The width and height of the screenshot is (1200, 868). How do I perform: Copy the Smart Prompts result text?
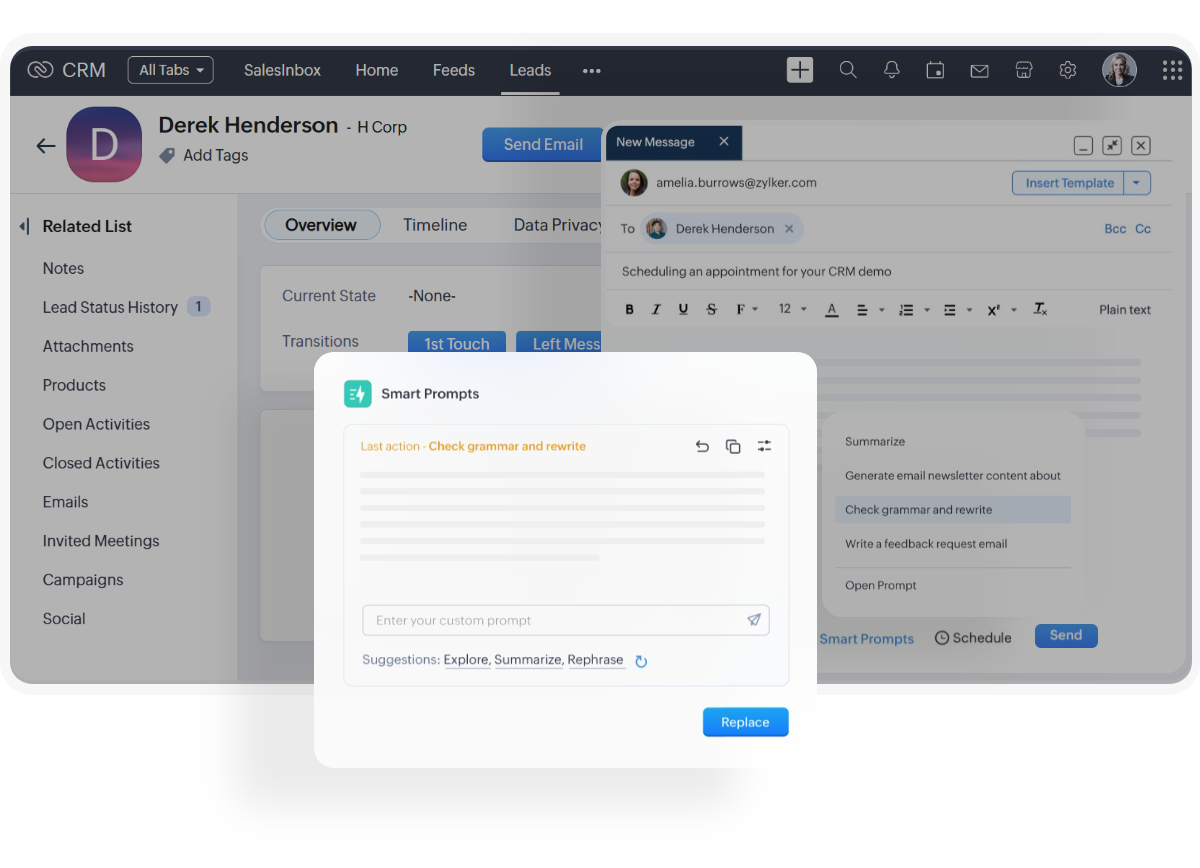733,446
